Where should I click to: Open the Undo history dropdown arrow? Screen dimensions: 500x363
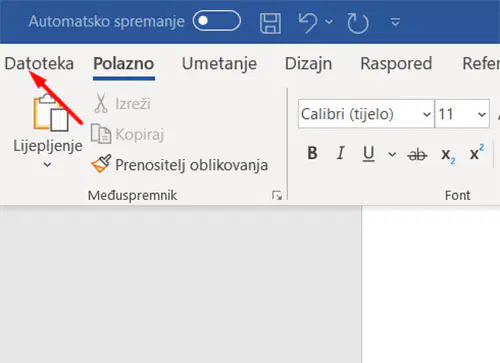tap(329, 22)
